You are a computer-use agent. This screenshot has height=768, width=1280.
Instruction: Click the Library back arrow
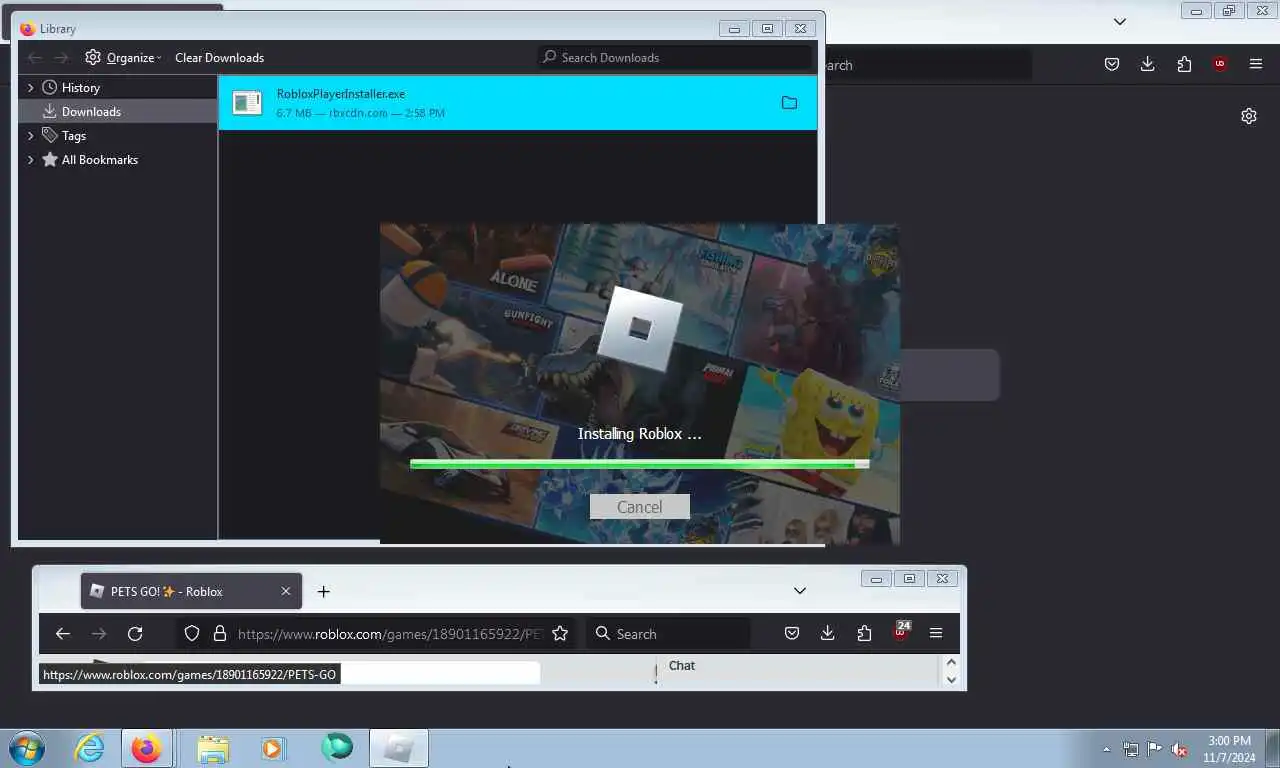tap(35, 57)
